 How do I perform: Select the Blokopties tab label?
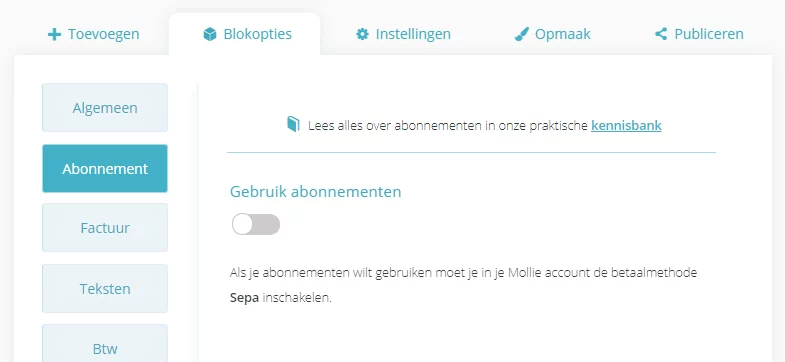click(x=257, y=34)
